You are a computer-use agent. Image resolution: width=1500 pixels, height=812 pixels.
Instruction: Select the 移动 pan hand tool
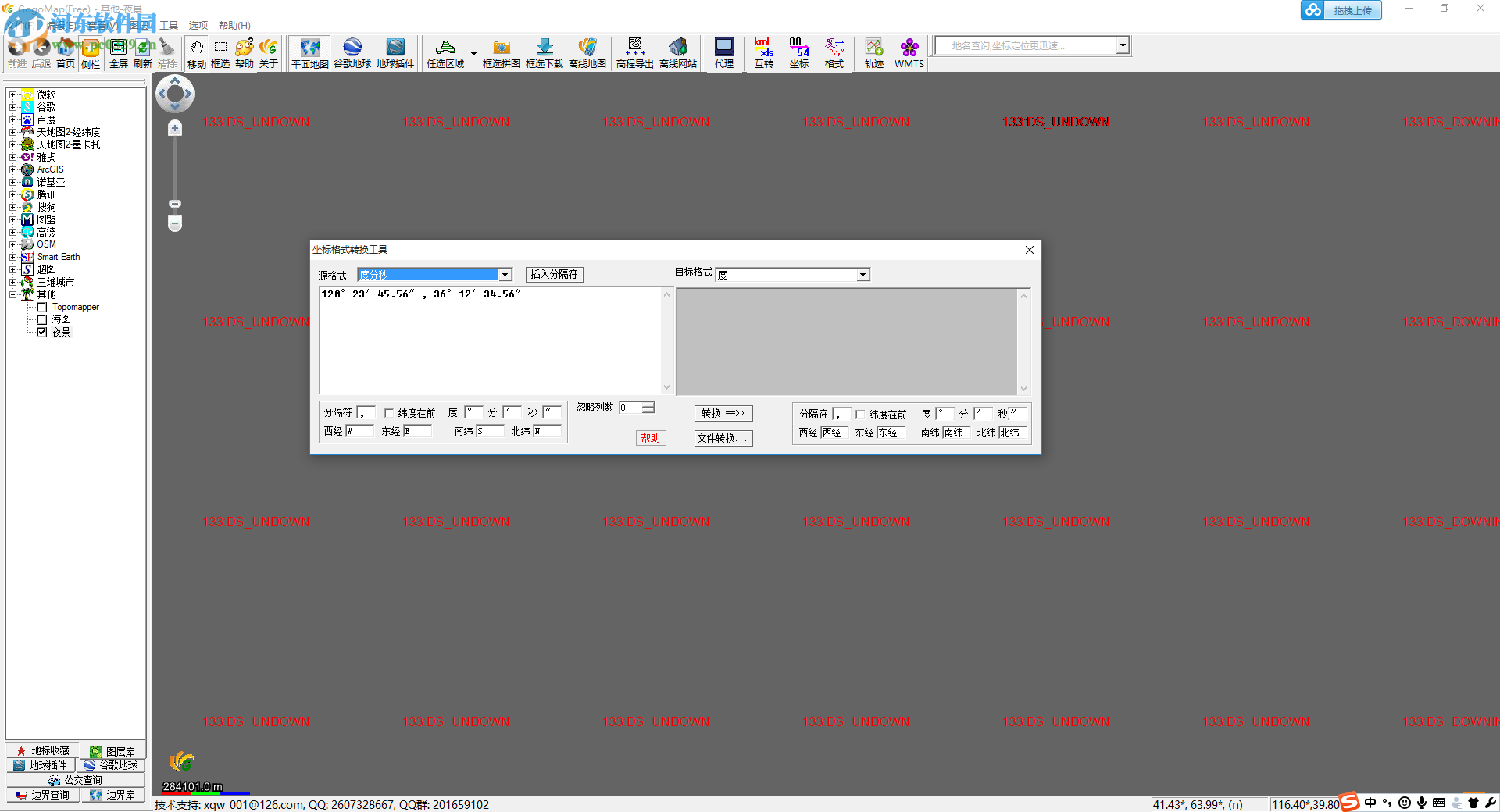click(197, 54)
